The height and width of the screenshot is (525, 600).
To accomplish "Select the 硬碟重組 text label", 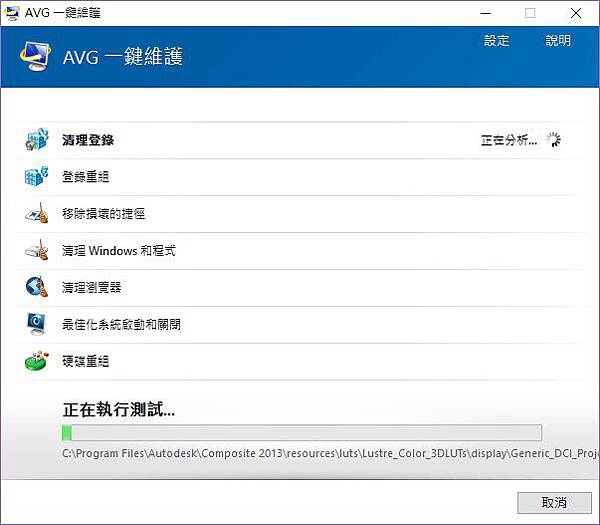I will 86,361.
